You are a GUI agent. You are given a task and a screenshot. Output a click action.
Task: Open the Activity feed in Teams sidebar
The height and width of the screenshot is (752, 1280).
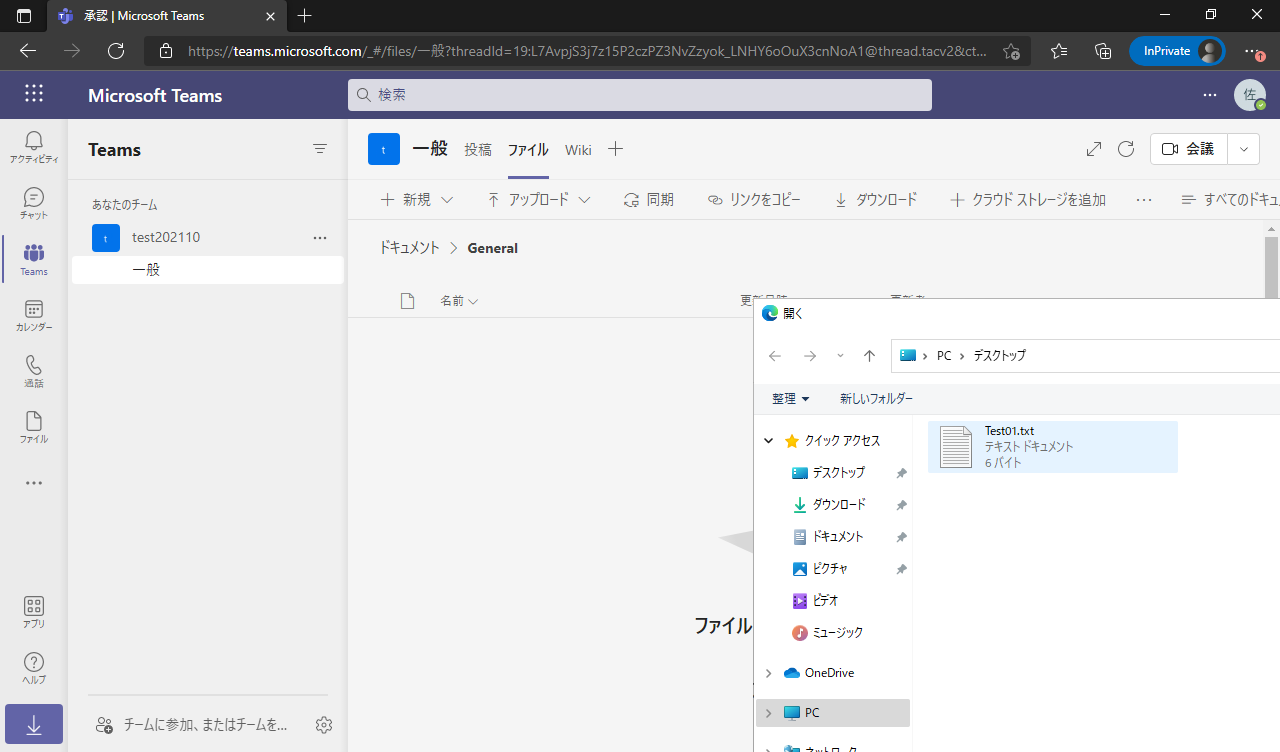(x=34, y=147)
